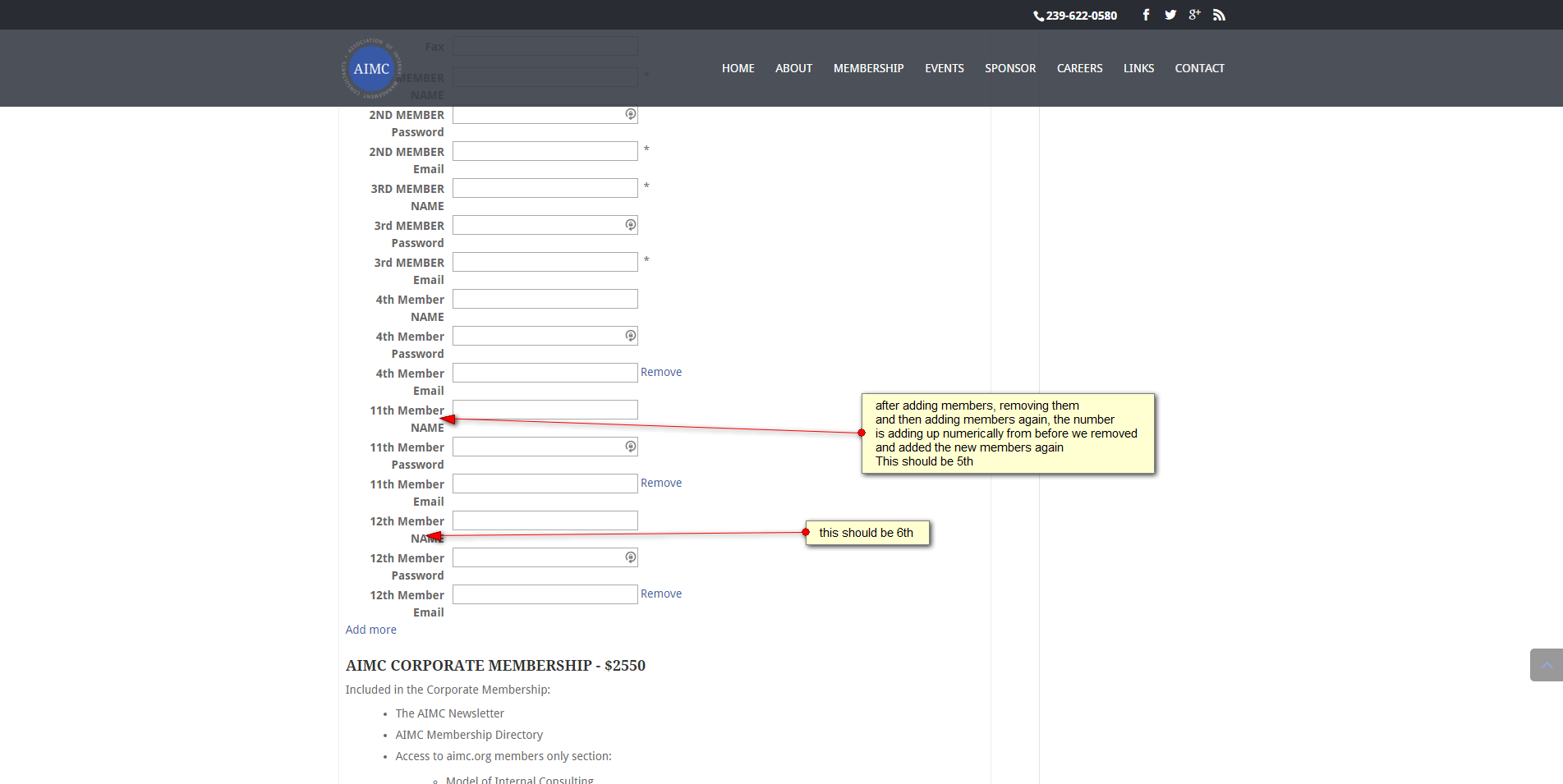Open the ABOUT menu item
The width and height of the screenshot is (1563, 784).
click(x=793, y=68)
